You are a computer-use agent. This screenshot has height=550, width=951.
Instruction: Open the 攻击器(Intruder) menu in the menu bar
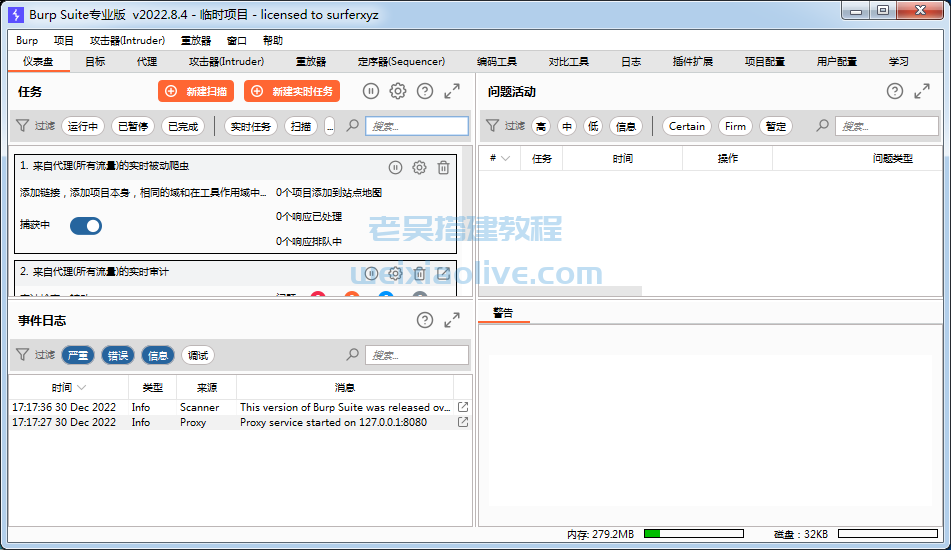pyautogui.click(x=127, y=41)
